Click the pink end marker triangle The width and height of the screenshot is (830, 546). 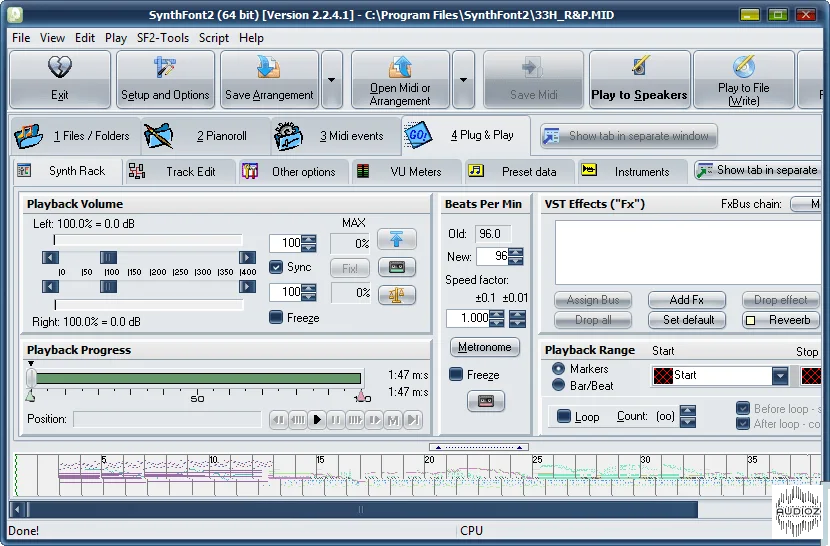point(361,396)
